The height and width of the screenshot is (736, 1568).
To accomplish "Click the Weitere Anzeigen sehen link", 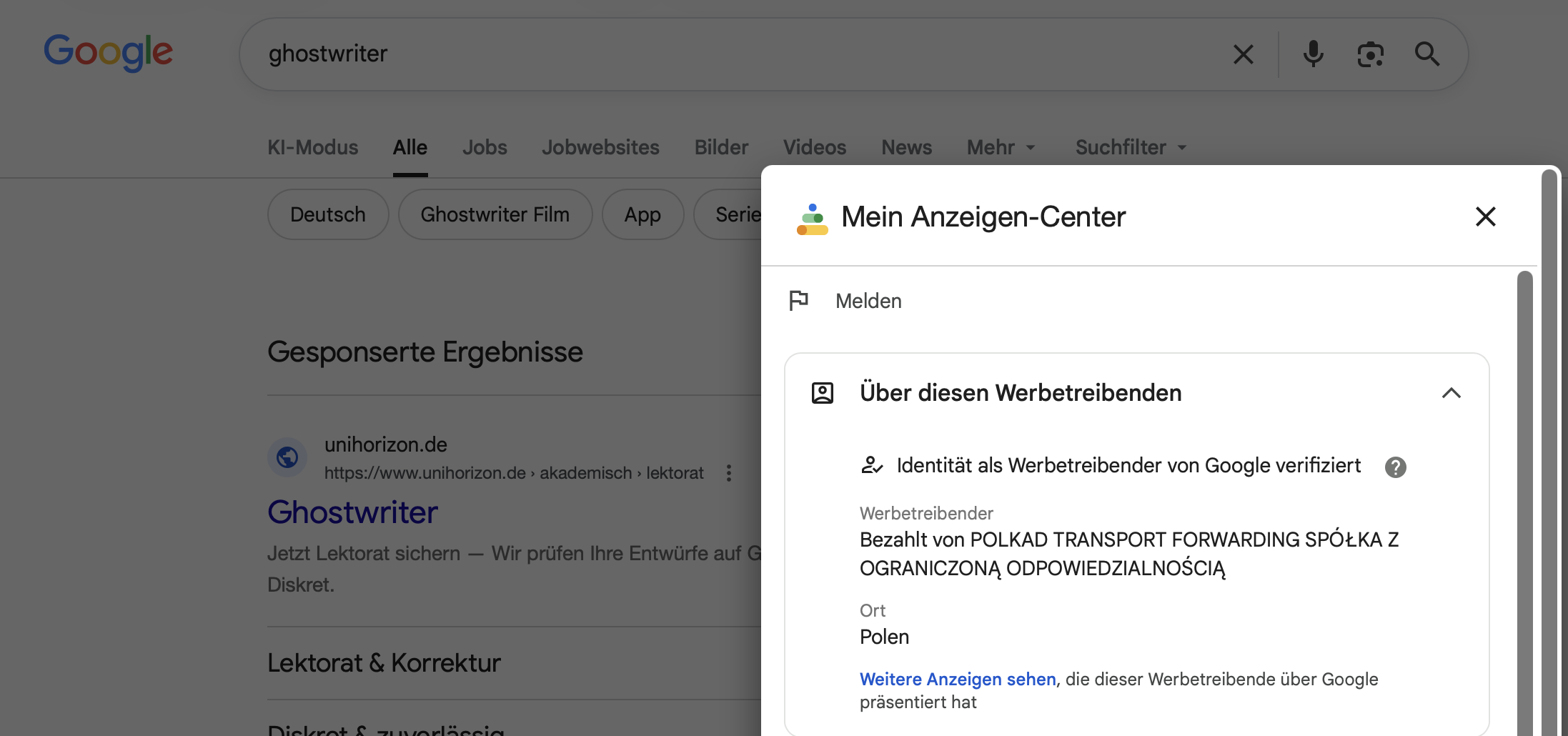I will (958, 679).
